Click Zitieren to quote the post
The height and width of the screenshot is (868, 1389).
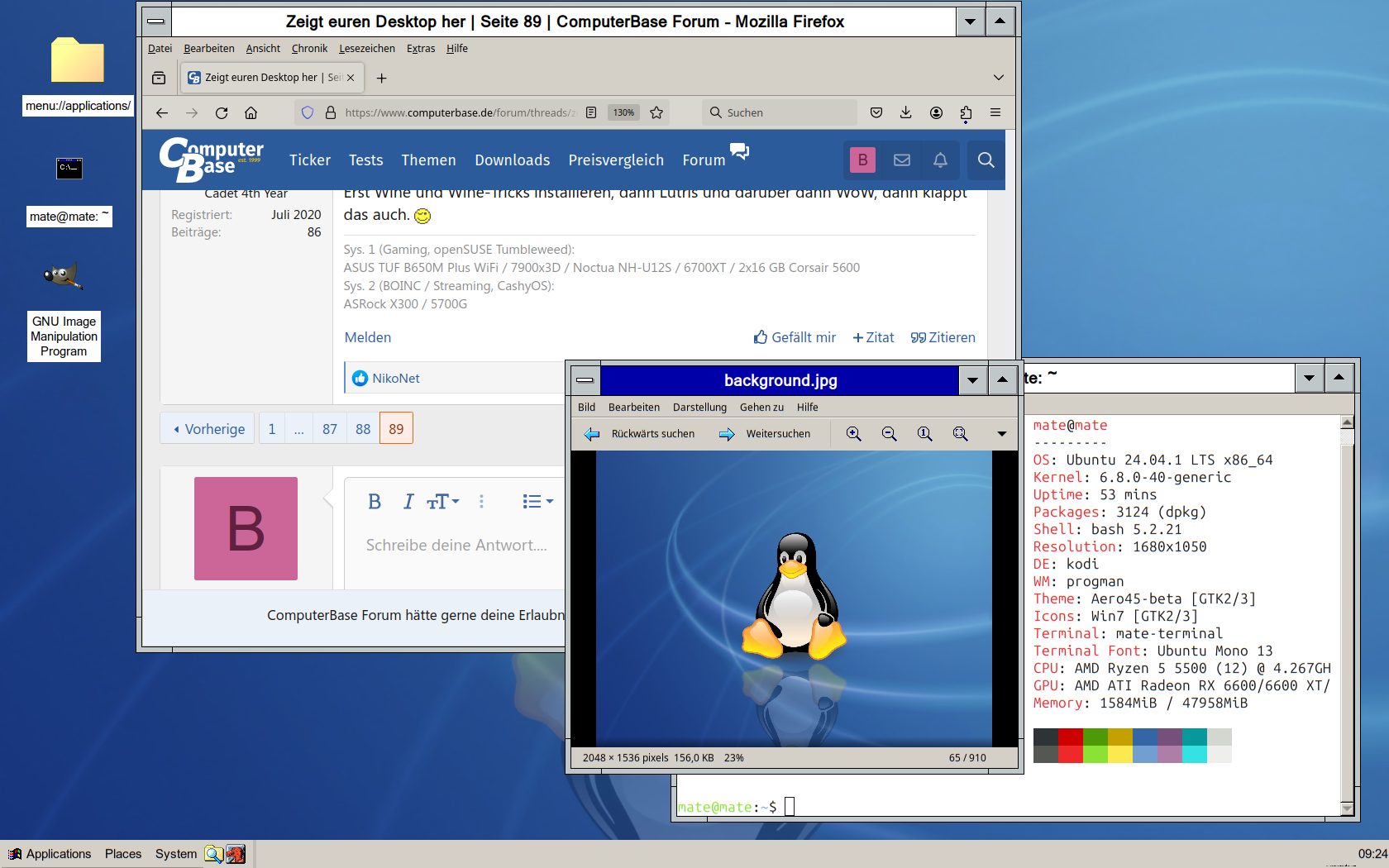(x=943, y=337)
